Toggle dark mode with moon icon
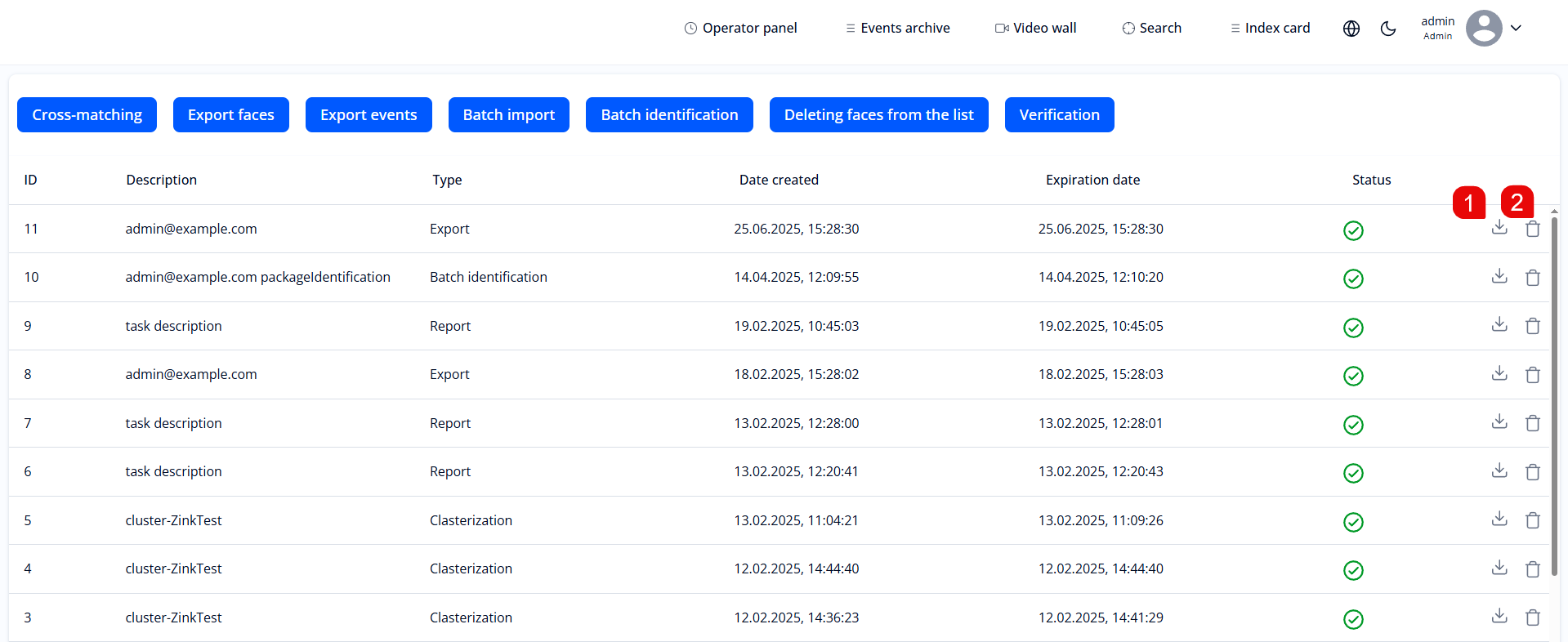This screenshot has width=1568, height=642. (1387, 29)
